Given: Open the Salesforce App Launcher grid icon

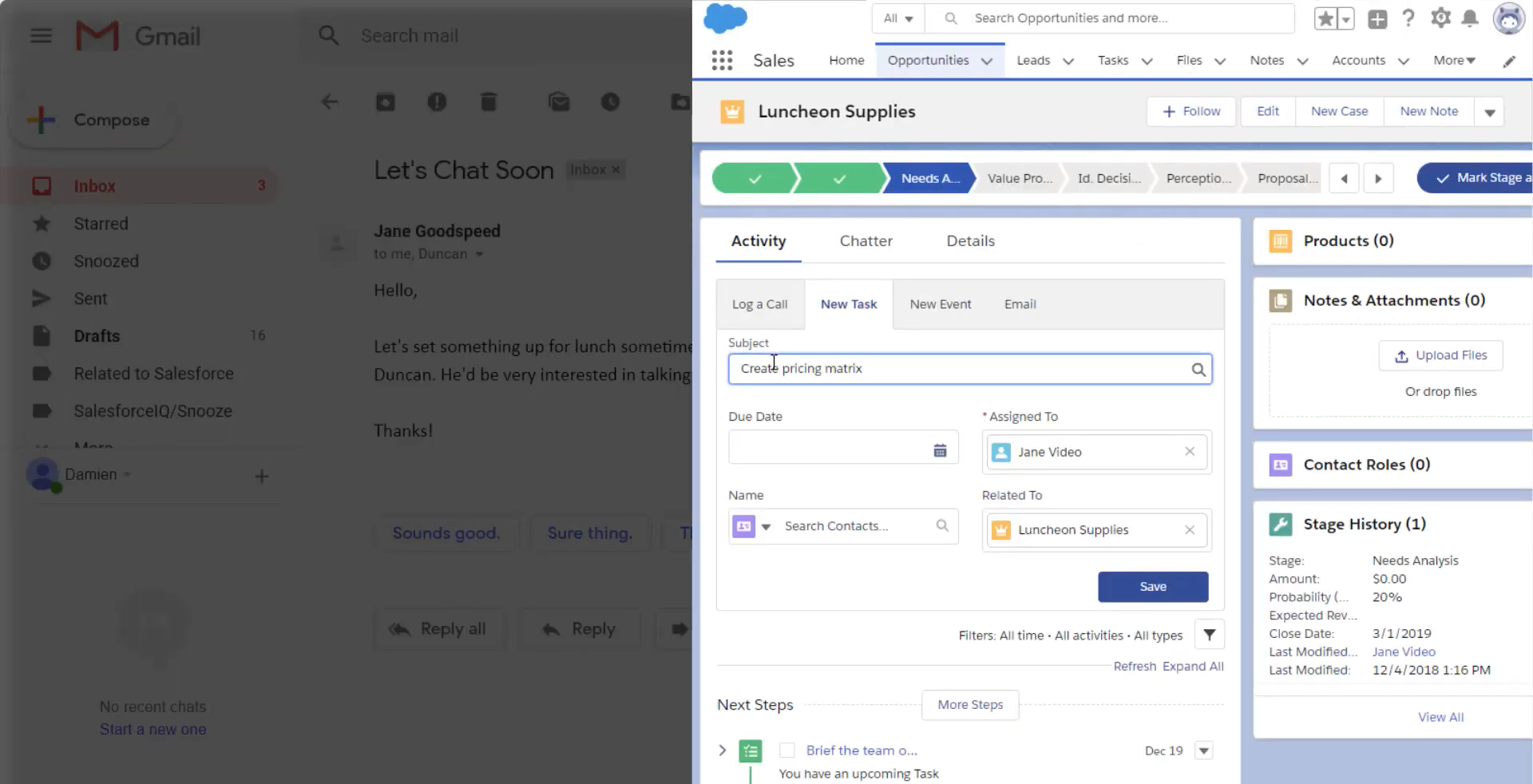Looking at the screenshot, I should coord(722,61).
